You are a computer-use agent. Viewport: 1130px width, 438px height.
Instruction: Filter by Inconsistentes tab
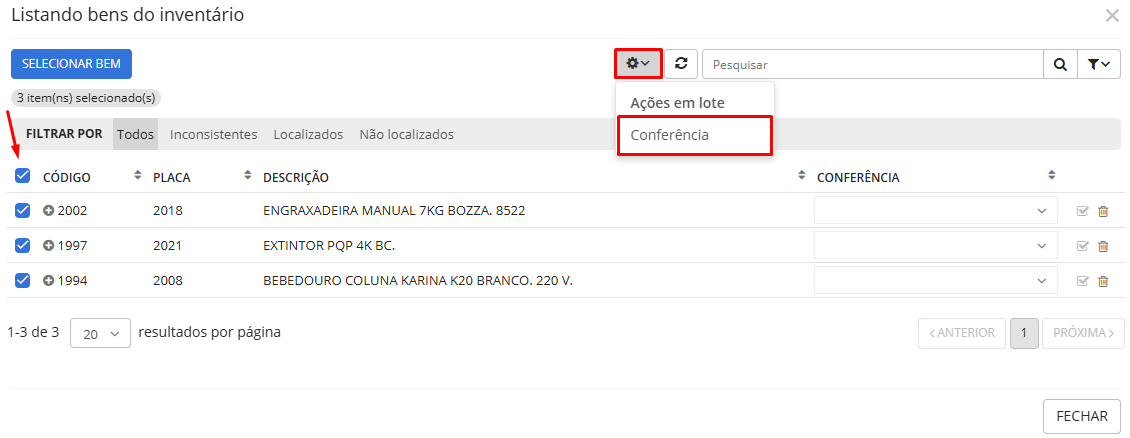(x=213, y=134)
